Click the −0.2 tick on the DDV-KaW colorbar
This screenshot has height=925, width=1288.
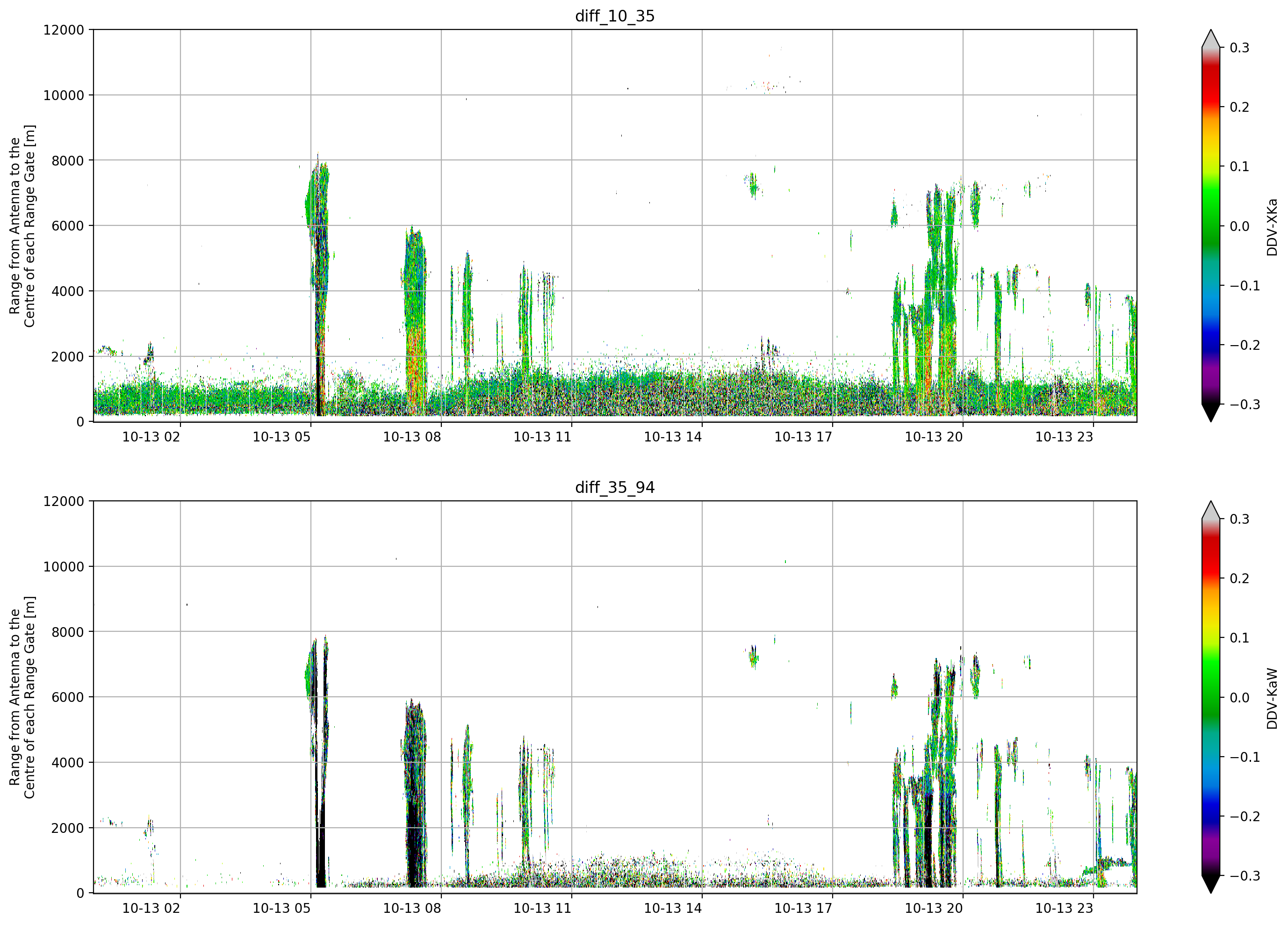pyautogui.click(x=1245, y=817)
